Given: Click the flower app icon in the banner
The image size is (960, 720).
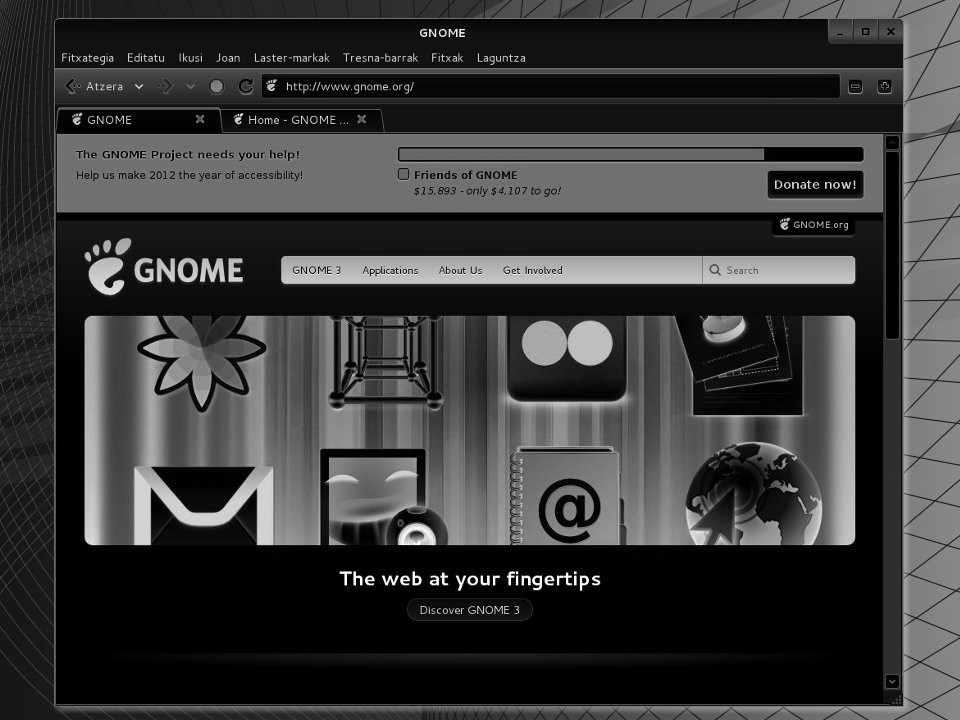Looking at the screenshot, I should pyautogui.click(x=202, y=361).
